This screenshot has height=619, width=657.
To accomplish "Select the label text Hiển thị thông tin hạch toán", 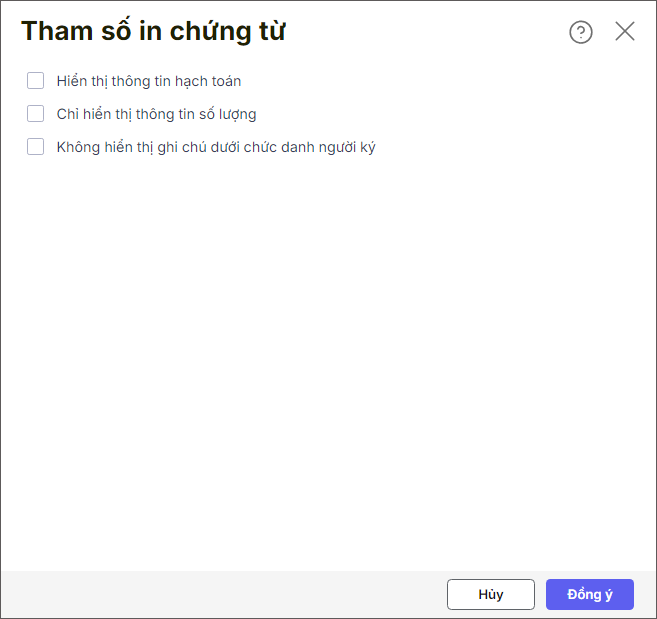I will tap(149, 81).
